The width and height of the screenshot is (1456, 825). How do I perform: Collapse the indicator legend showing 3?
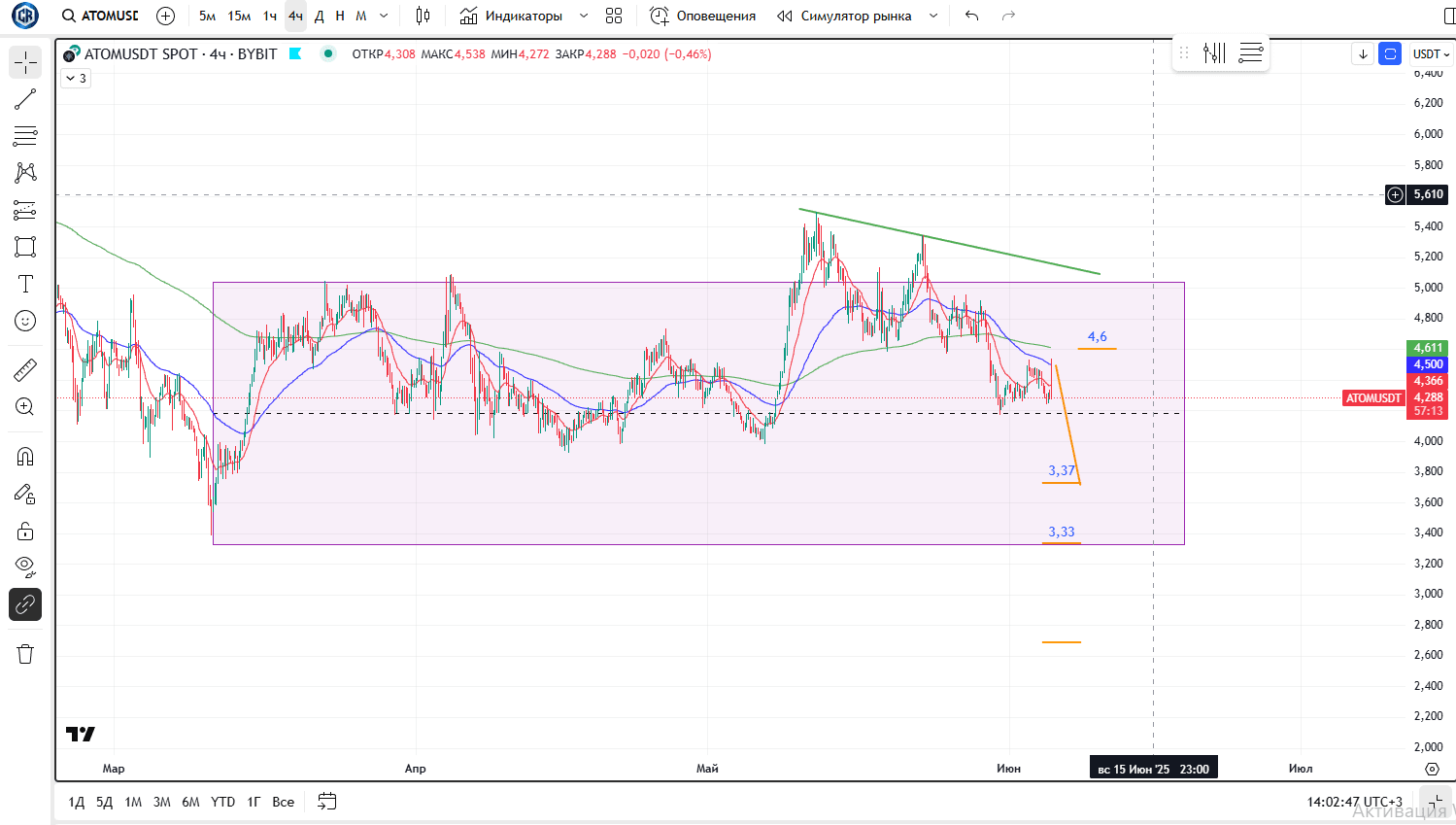click(x=77, y=79)
